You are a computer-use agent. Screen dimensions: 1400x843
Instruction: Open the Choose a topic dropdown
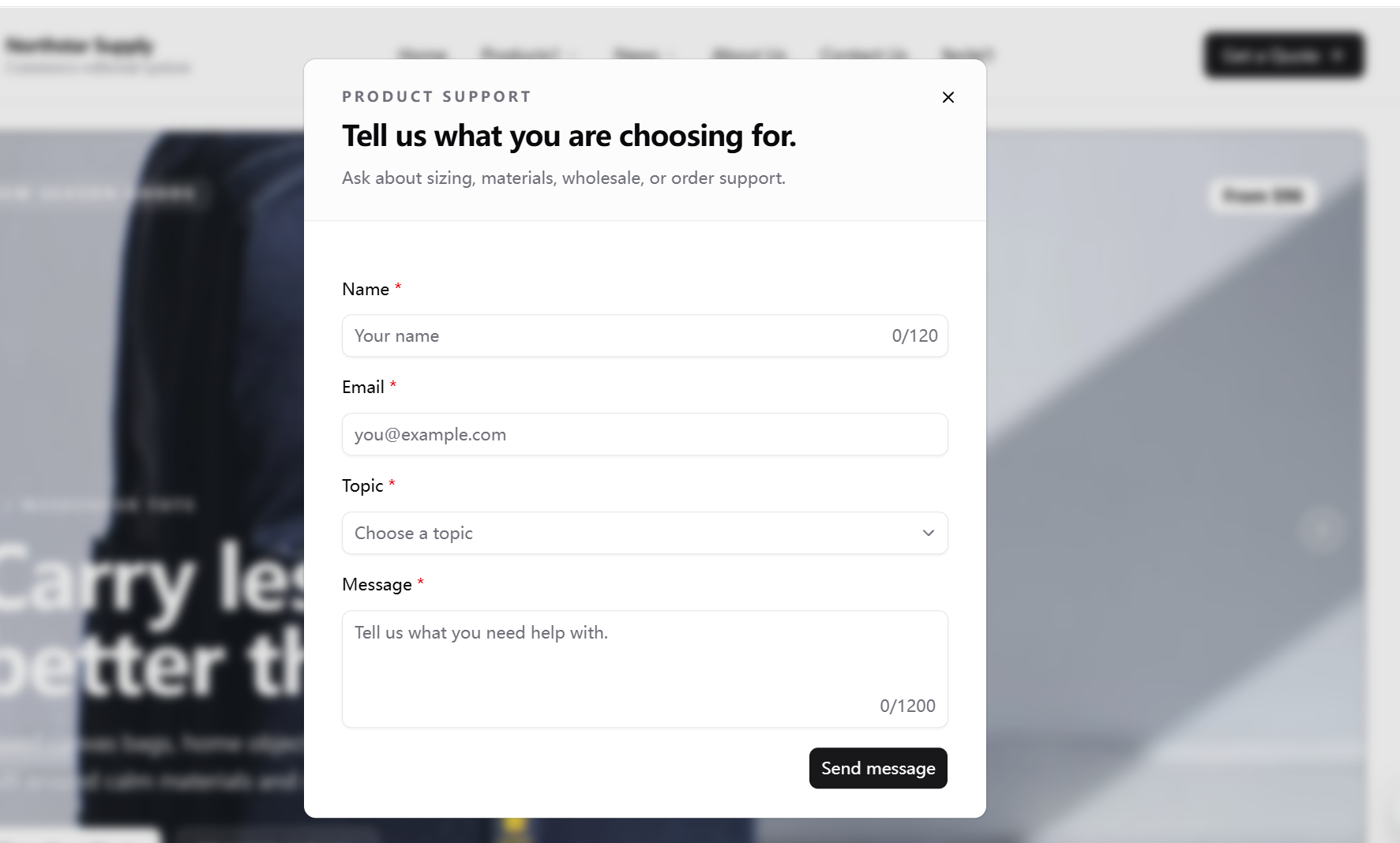click(x=644, y=533)
